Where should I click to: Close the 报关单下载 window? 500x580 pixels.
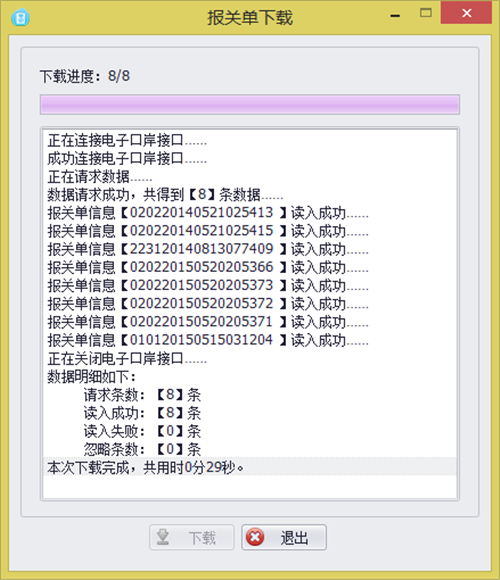pyautogui.click(x=466, y=13)
